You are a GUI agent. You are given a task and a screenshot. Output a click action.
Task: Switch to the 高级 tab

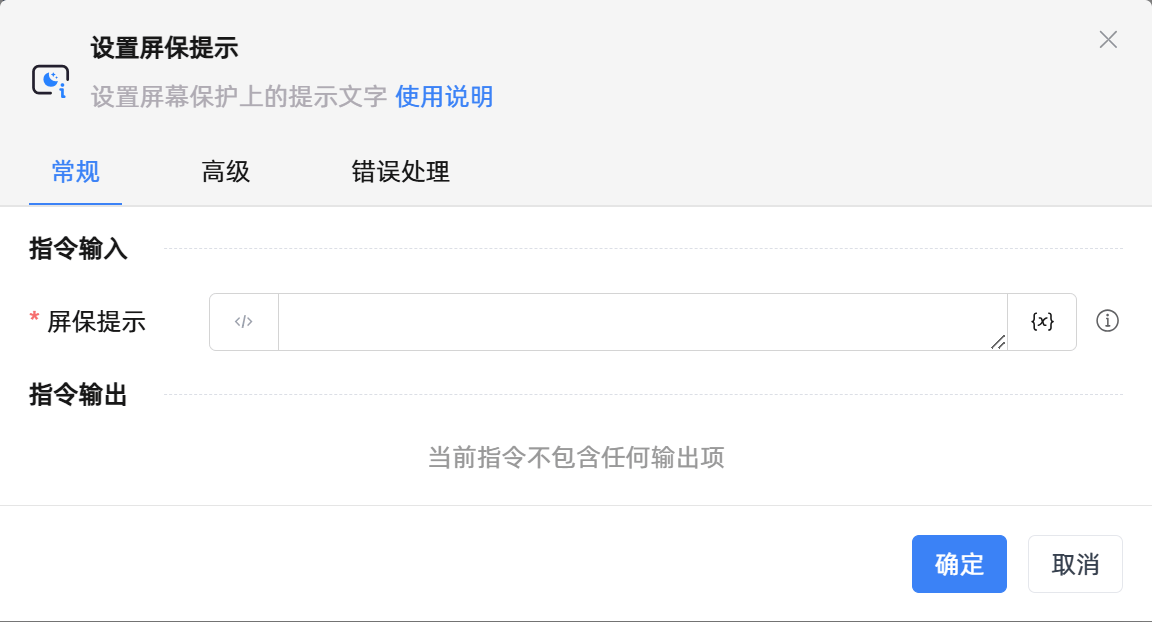pos(225,172)
